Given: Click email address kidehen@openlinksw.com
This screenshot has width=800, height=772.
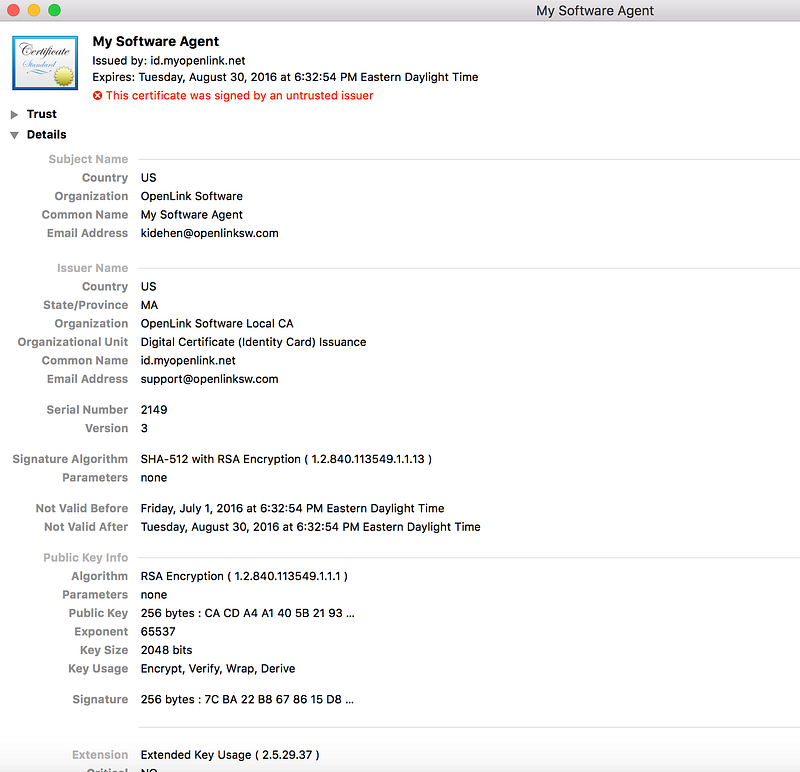Looking at the screenshot, I should click(x=210, y=233).
